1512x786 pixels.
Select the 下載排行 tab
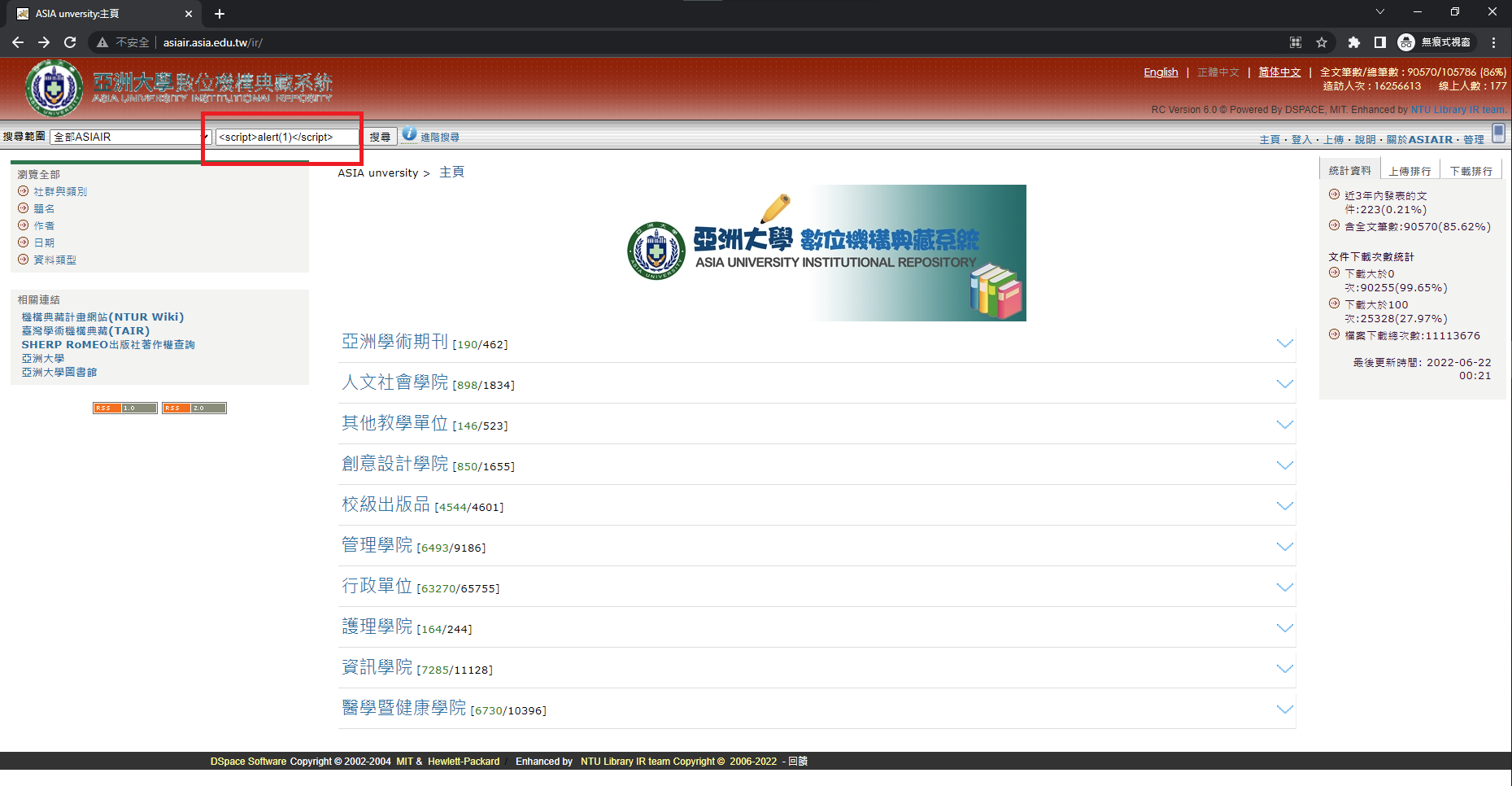point(1471,171)
